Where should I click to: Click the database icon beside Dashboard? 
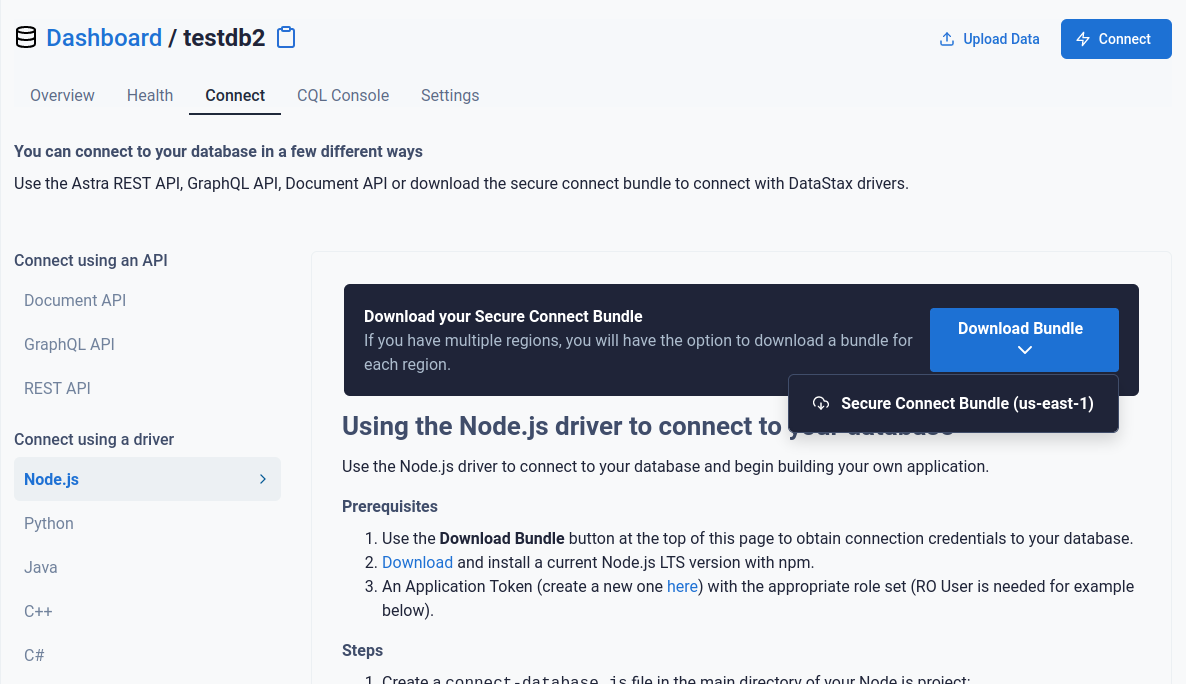click(x=26, y=37)
